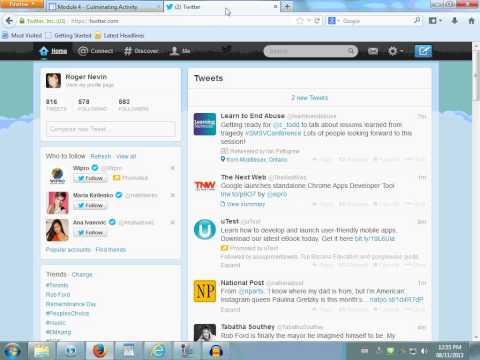Click View all in Who to follow
480x360 pixels.
tap(126, 156)
